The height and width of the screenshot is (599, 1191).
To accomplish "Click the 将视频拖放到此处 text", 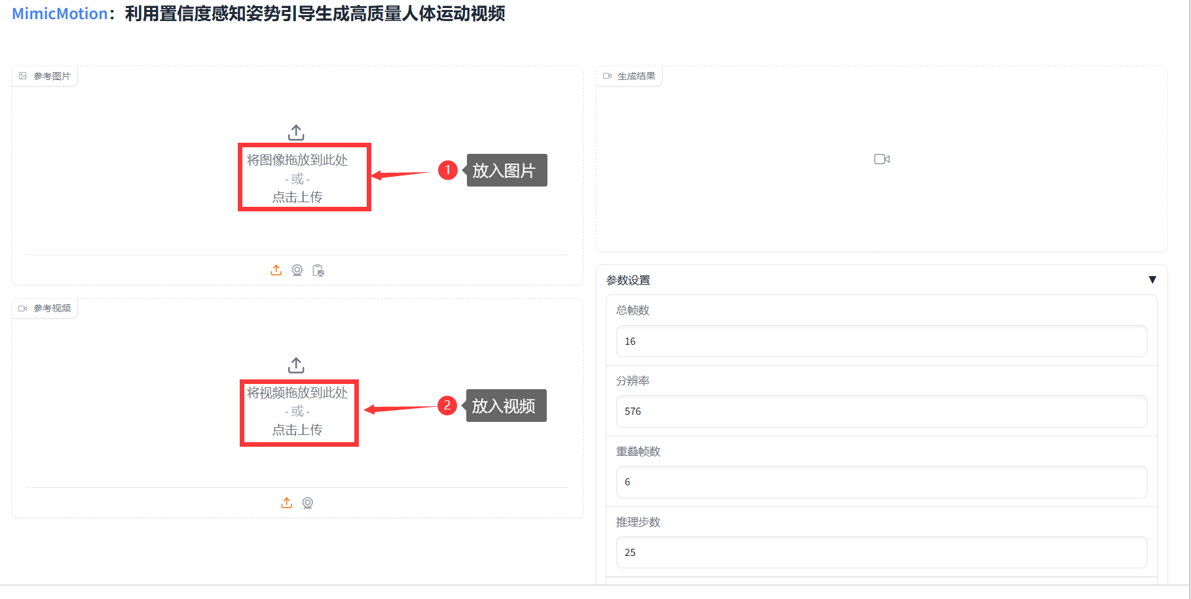I will (297, 393).
